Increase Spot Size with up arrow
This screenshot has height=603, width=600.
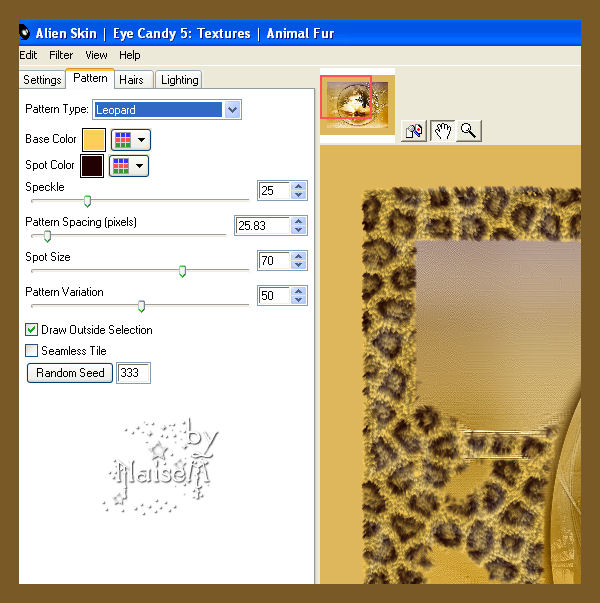click(299, 256)
